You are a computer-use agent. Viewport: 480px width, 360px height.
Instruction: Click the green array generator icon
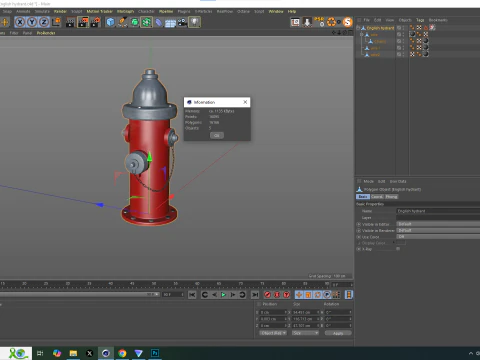pyautogui.click(x=146, y=22)
